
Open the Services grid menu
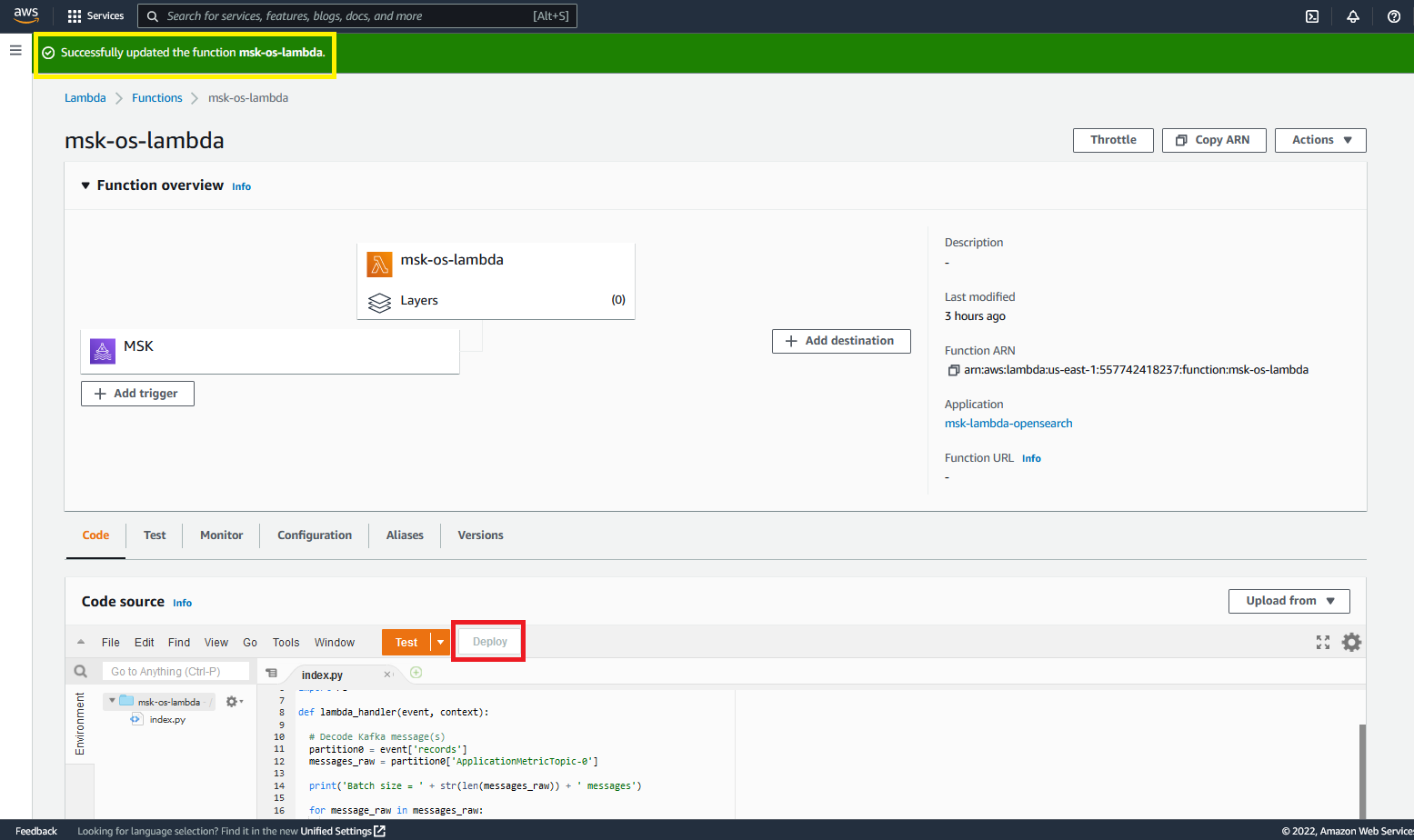click(x=95, y=15)
